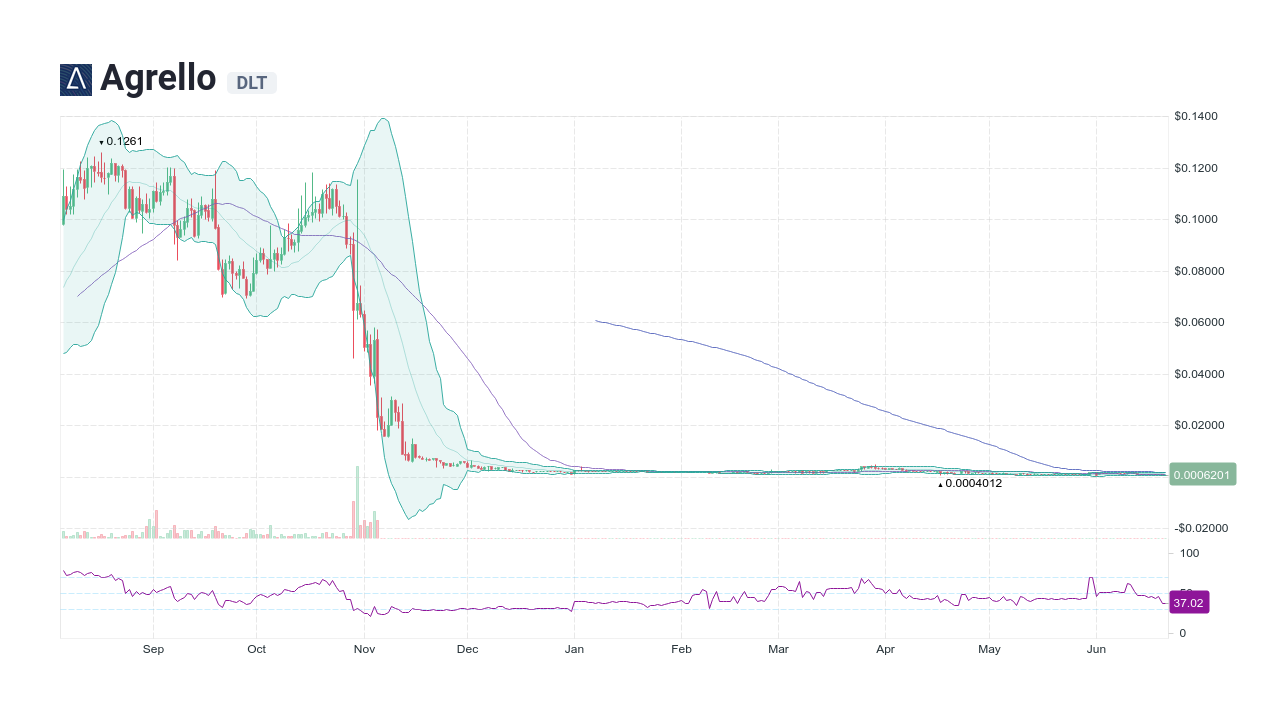Click the RSI axis label 0
The image size is (1280, 720).
coord(1183,633)
